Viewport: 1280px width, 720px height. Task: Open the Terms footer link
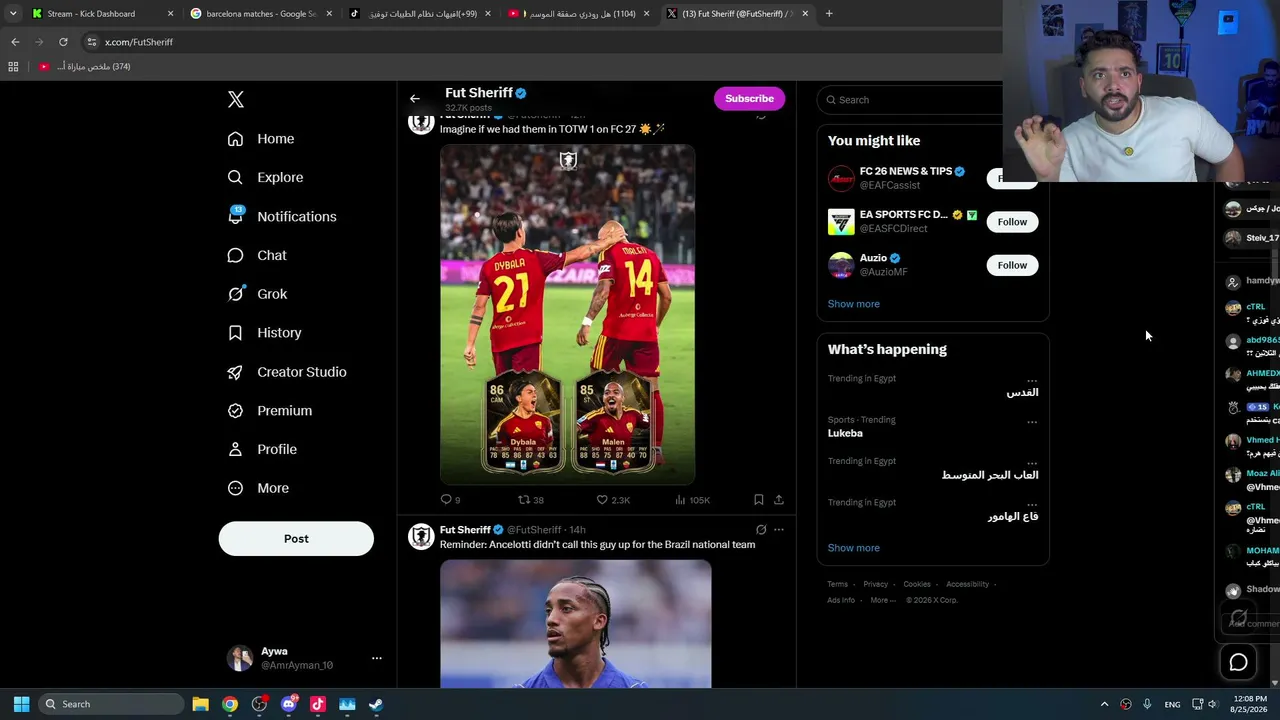point(837,584)
